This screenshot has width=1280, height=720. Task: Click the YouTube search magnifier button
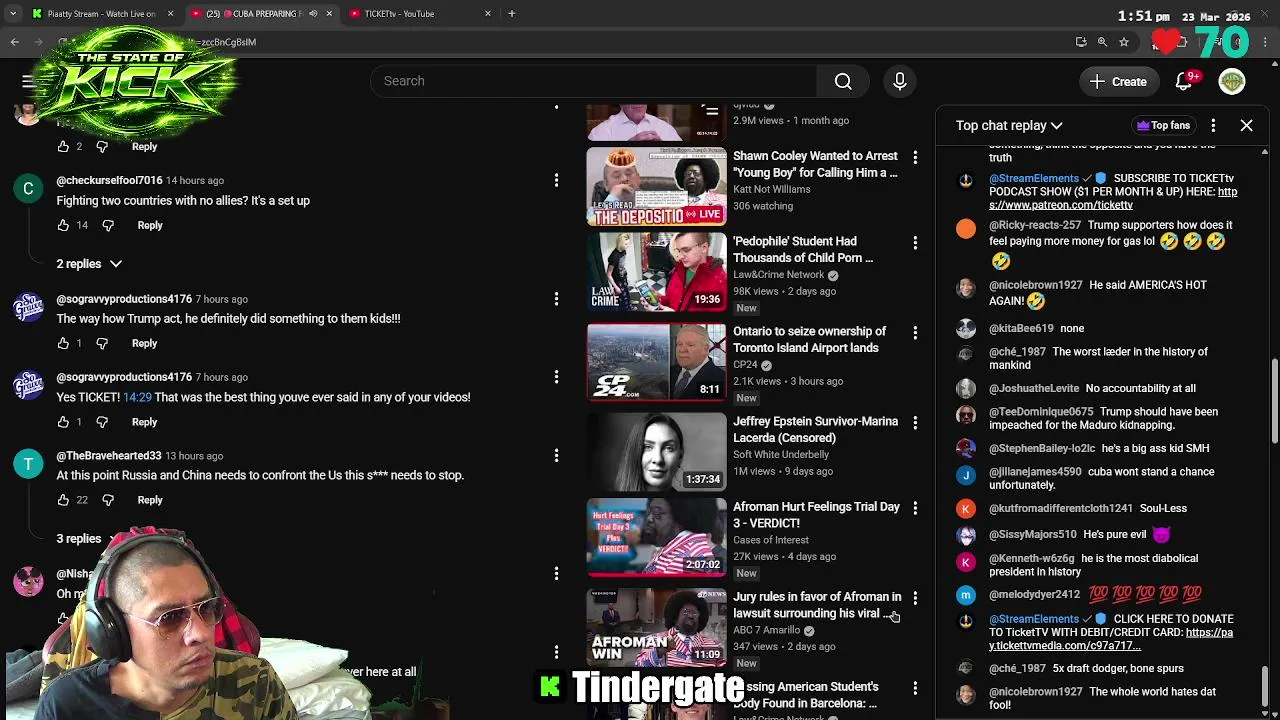click(843, 81)
